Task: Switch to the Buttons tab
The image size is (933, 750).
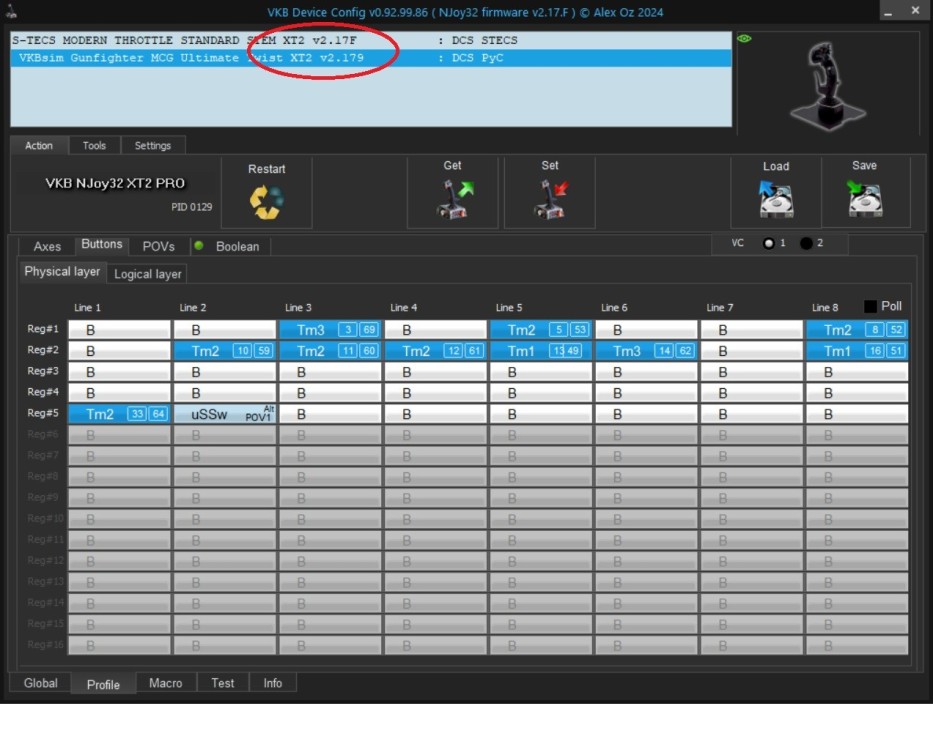Action: 102,245
